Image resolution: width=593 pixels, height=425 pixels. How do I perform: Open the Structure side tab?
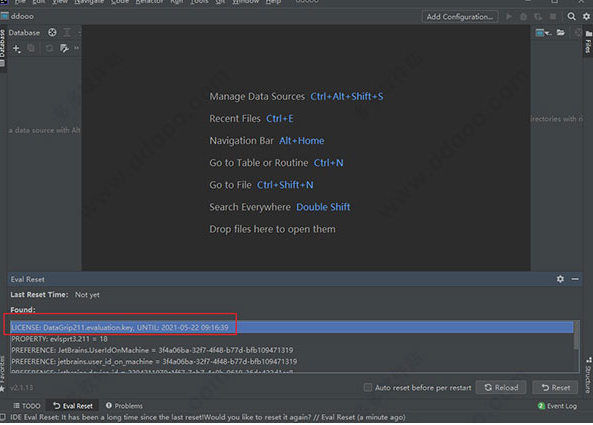pos(588,375)
